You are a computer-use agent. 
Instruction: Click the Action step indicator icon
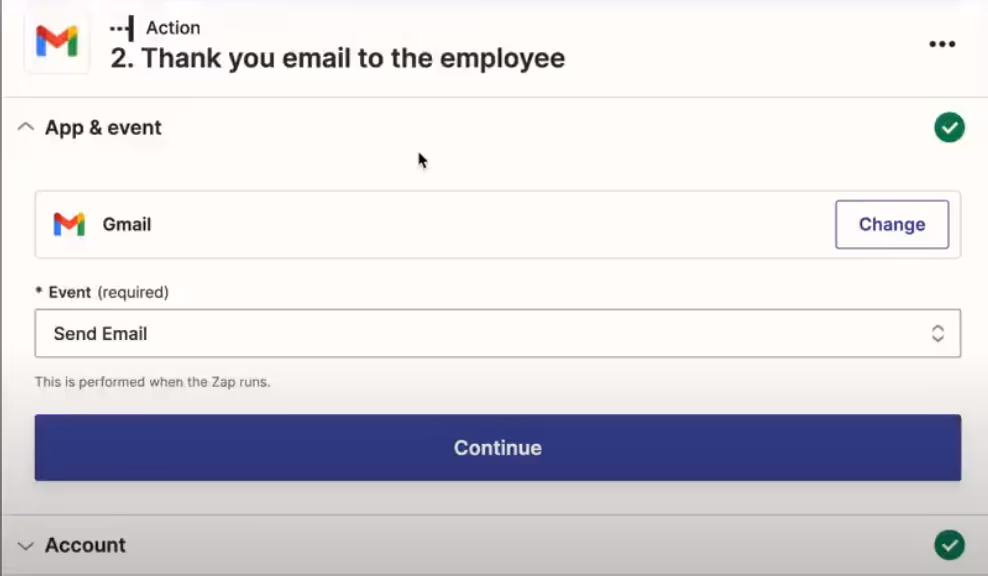(120, 28)
